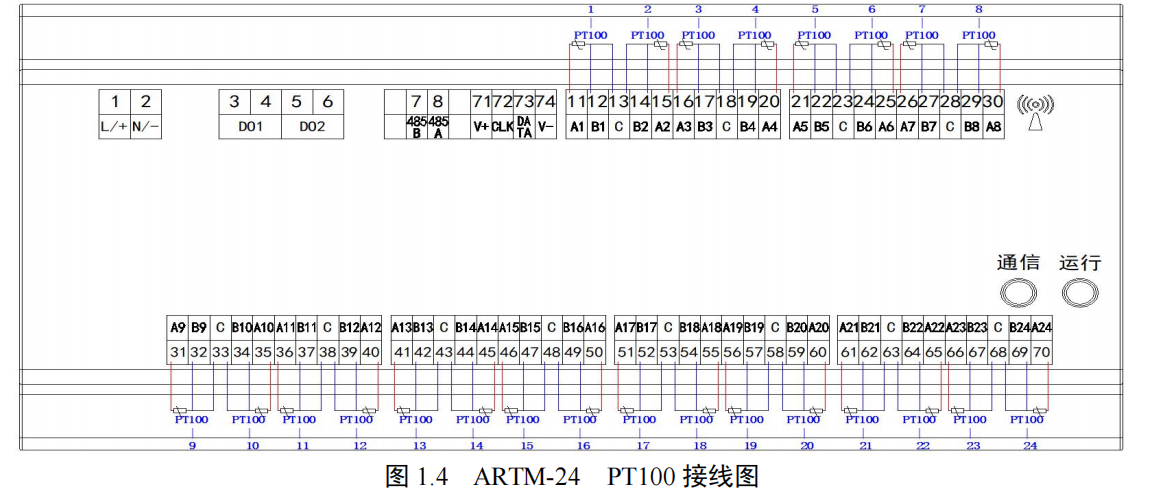Image resolution: width=1154 pixels, height=492 pixels.
Task: Select terminal 72 labeled CLK
Action: tap(502, 114)
